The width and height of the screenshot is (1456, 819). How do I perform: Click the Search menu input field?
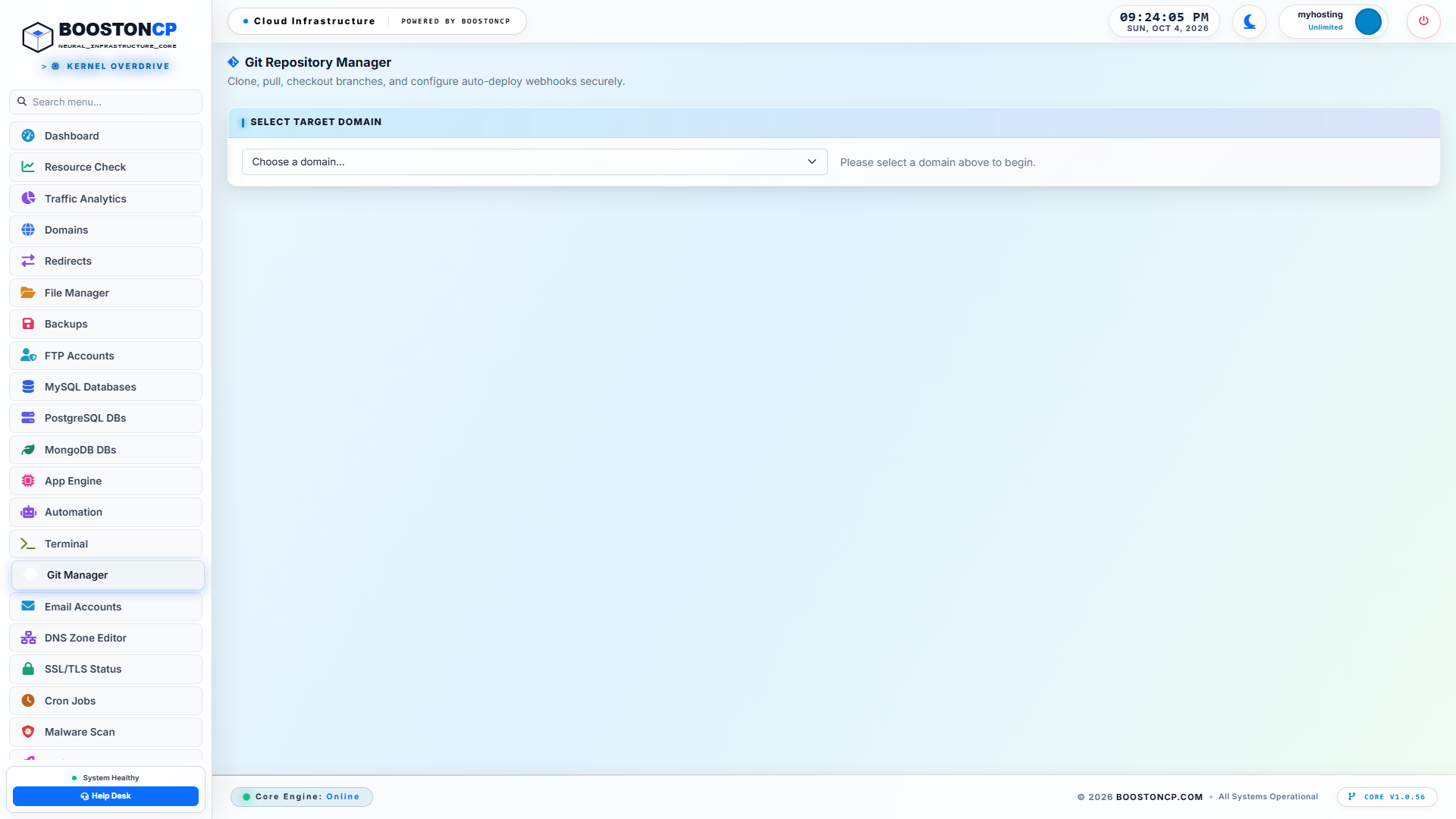click(105, 102)
